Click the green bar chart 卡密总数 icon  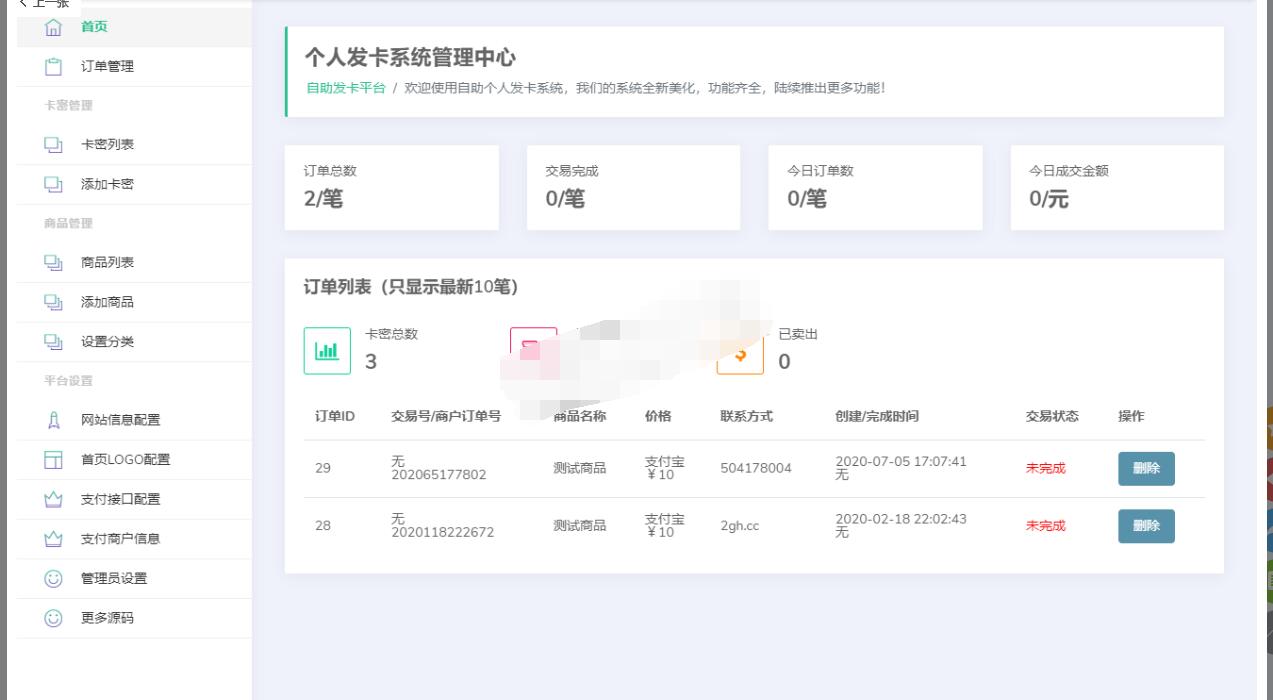tap(327, 351)
